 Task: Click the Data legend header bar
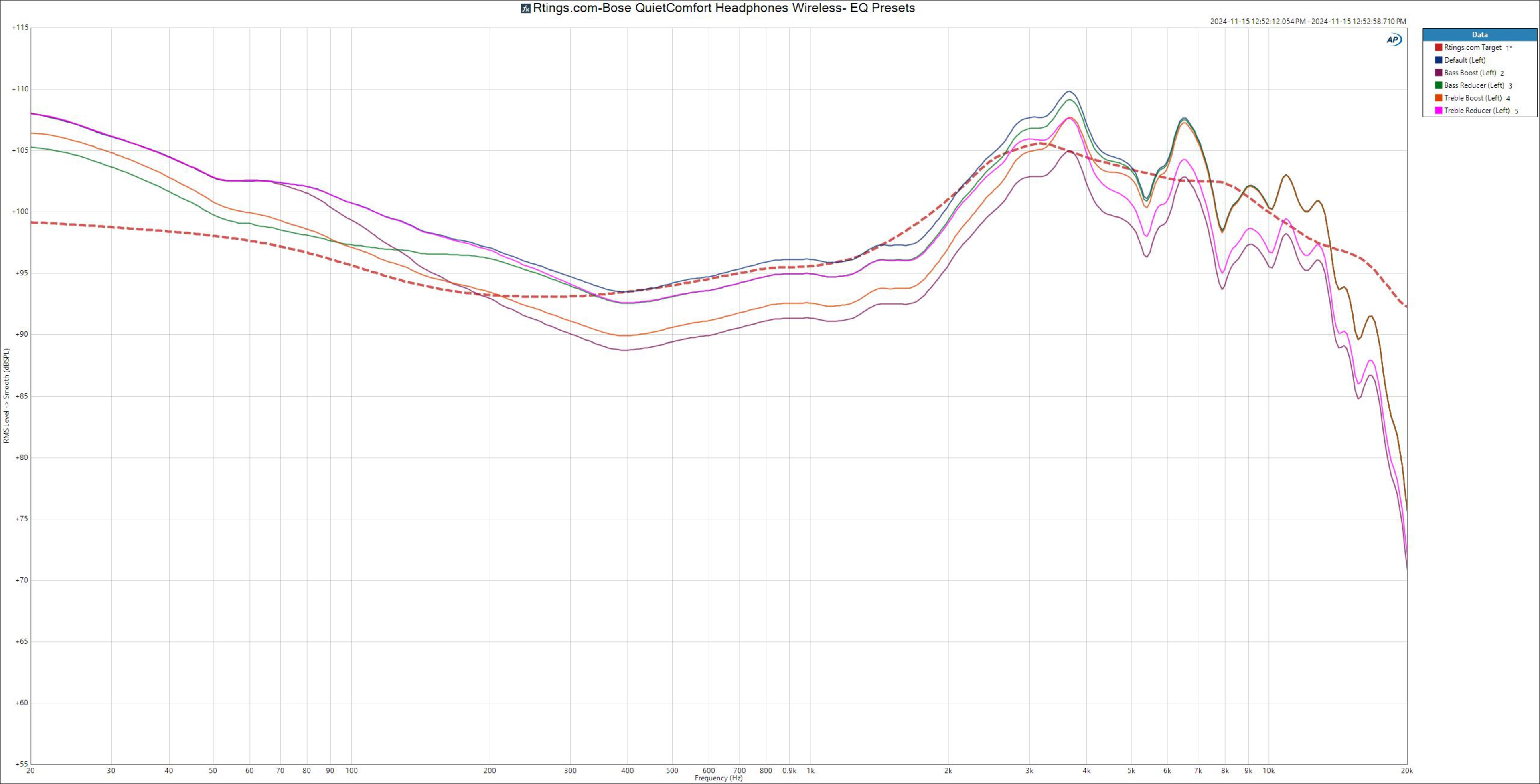[1479, 34]
